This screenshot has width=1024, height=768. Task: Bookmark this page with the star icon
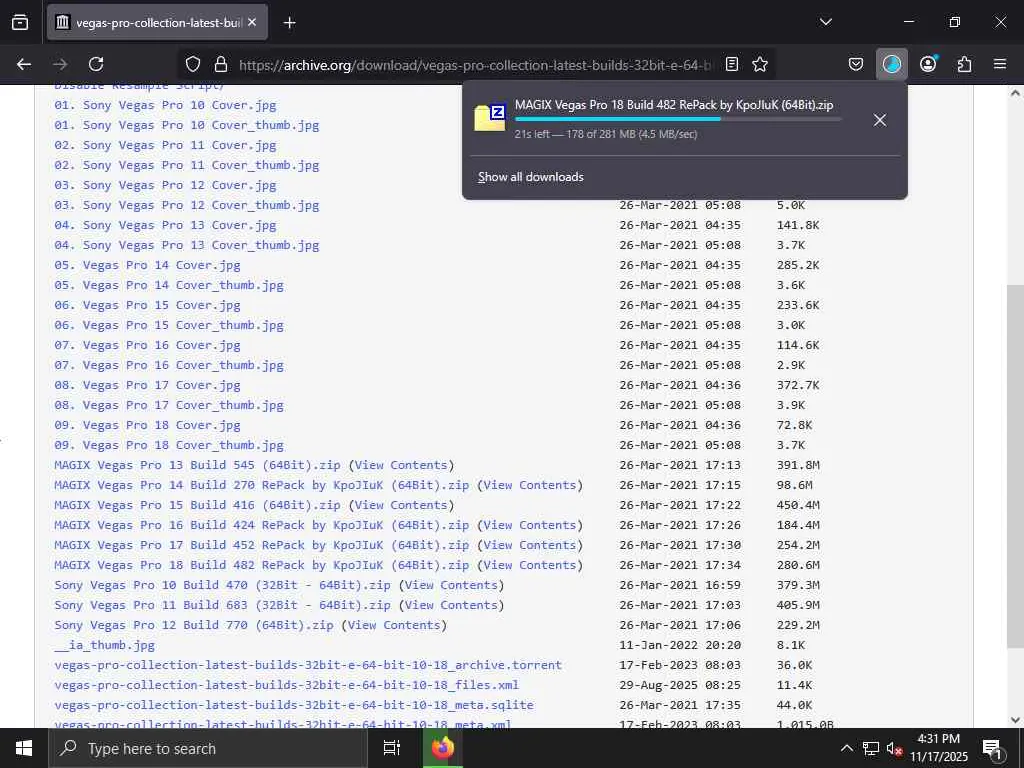coord(760,64)
